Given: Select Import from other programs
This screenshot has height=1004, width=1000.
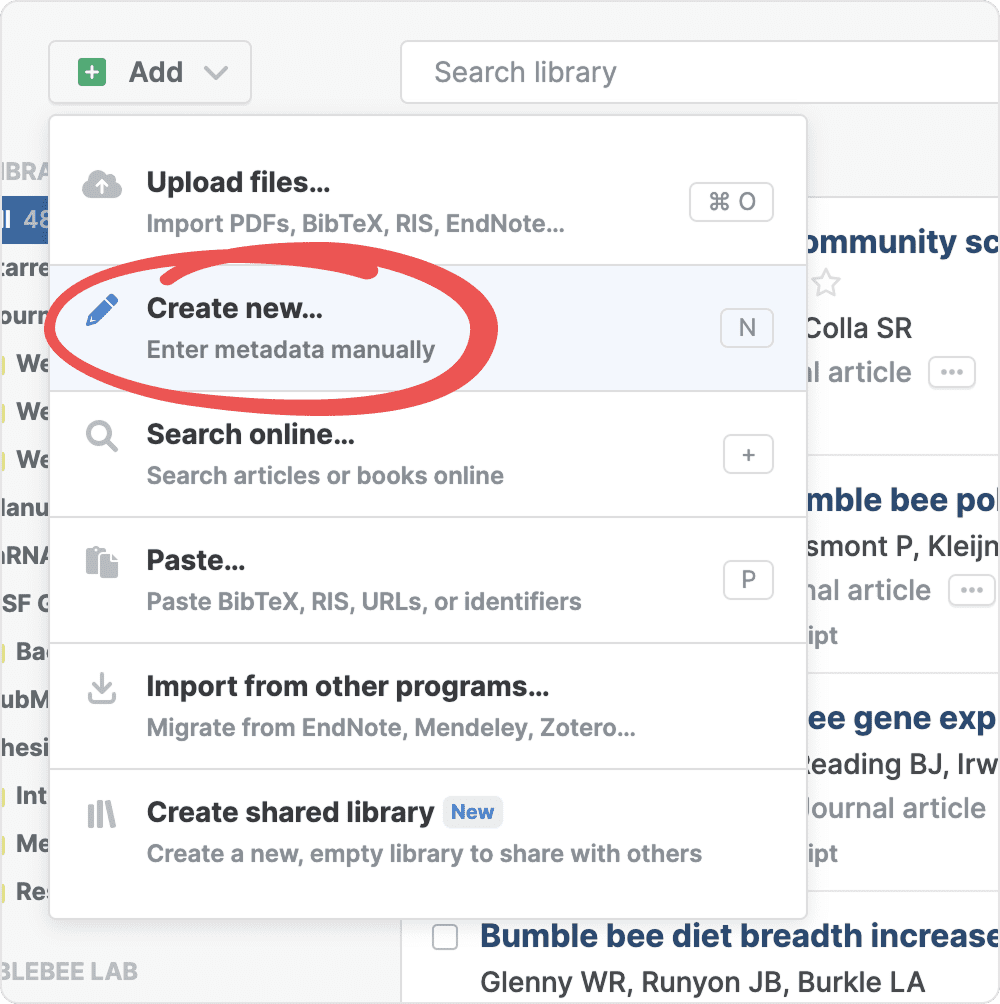Looking at the screenshot, I should pos(348,687).
